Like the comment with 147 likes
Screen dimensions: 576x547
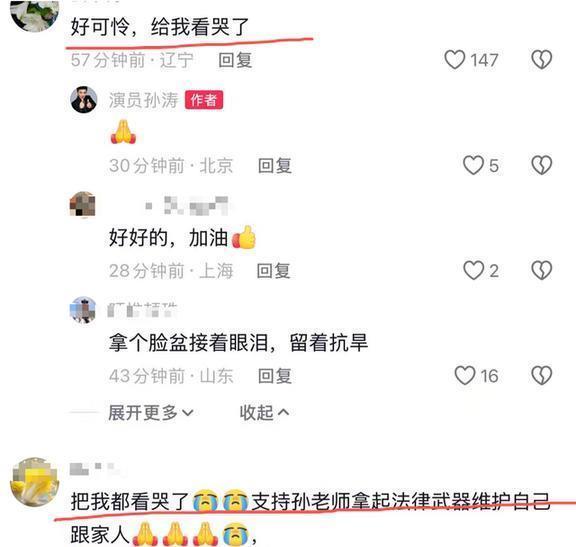click(x=455, y=60)
